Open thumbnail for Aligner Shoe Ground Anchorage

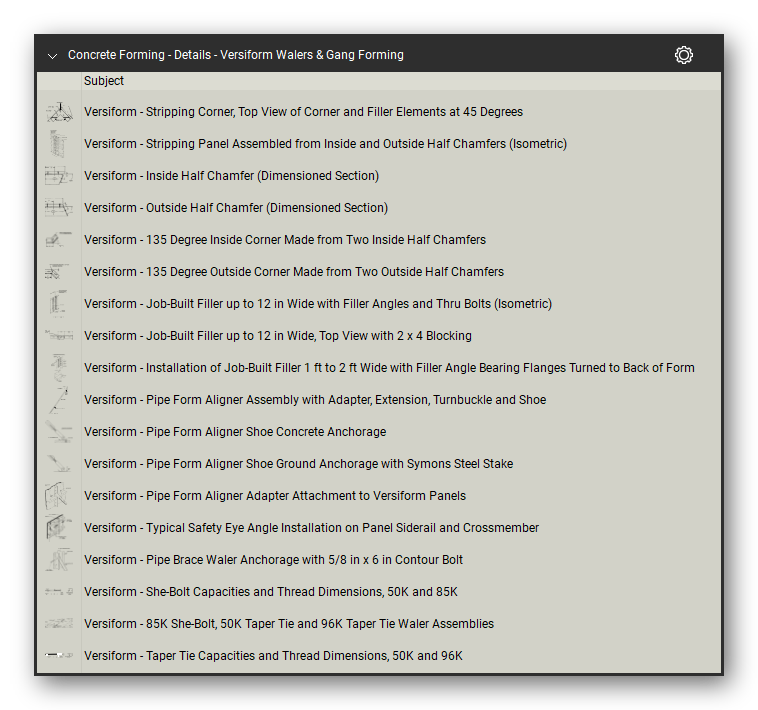tap(59, 463)
